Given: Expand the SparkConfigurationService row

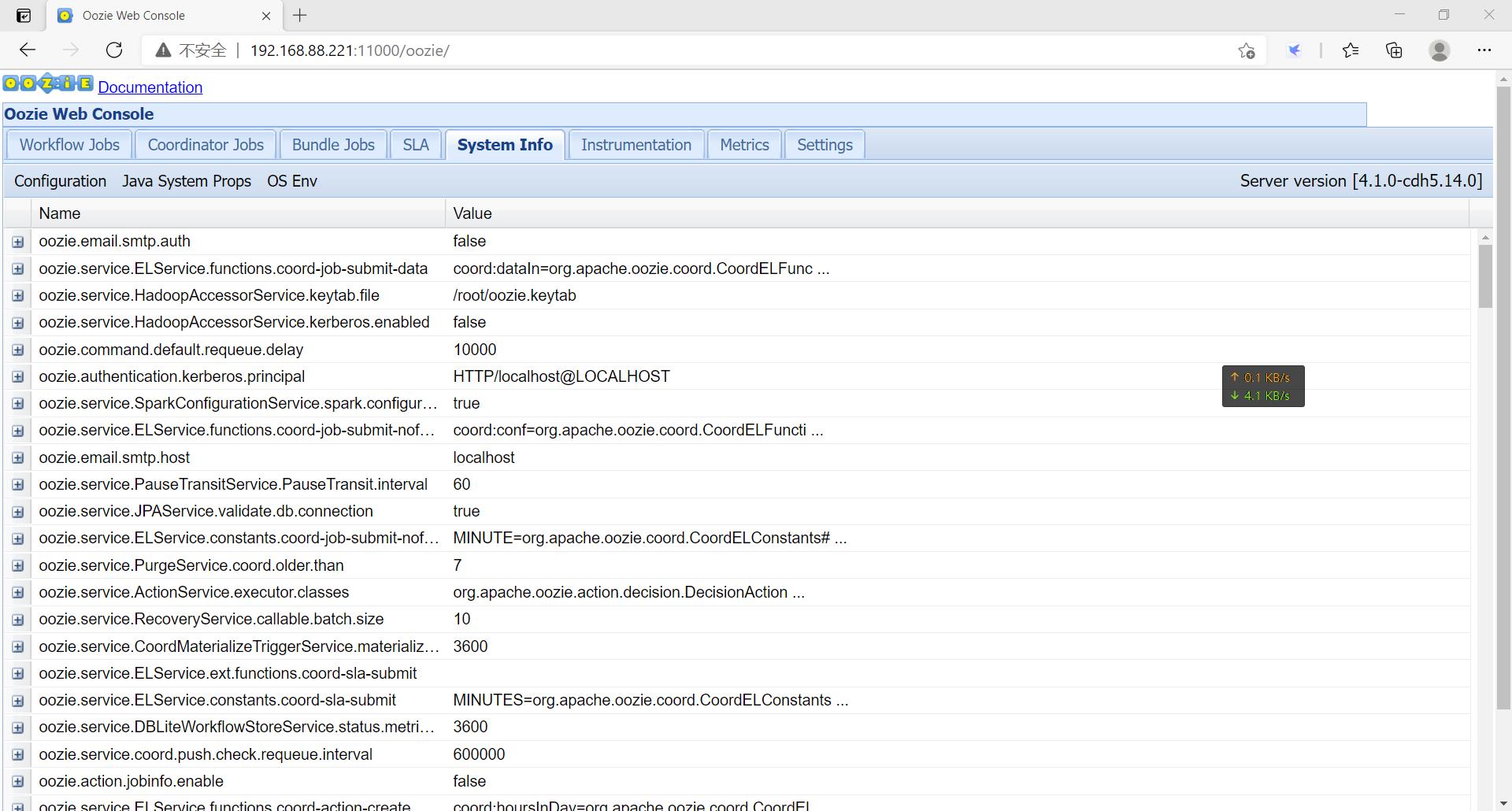Looking at the screenshot, I should click(x=18, y=404).
